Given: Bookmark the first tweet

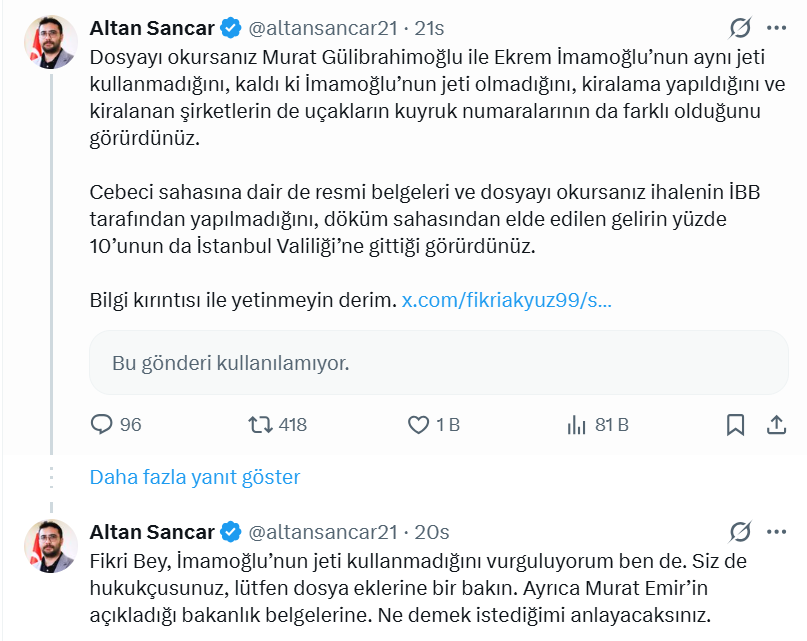Looking at the screenshot, I should [x=735, y=425].
